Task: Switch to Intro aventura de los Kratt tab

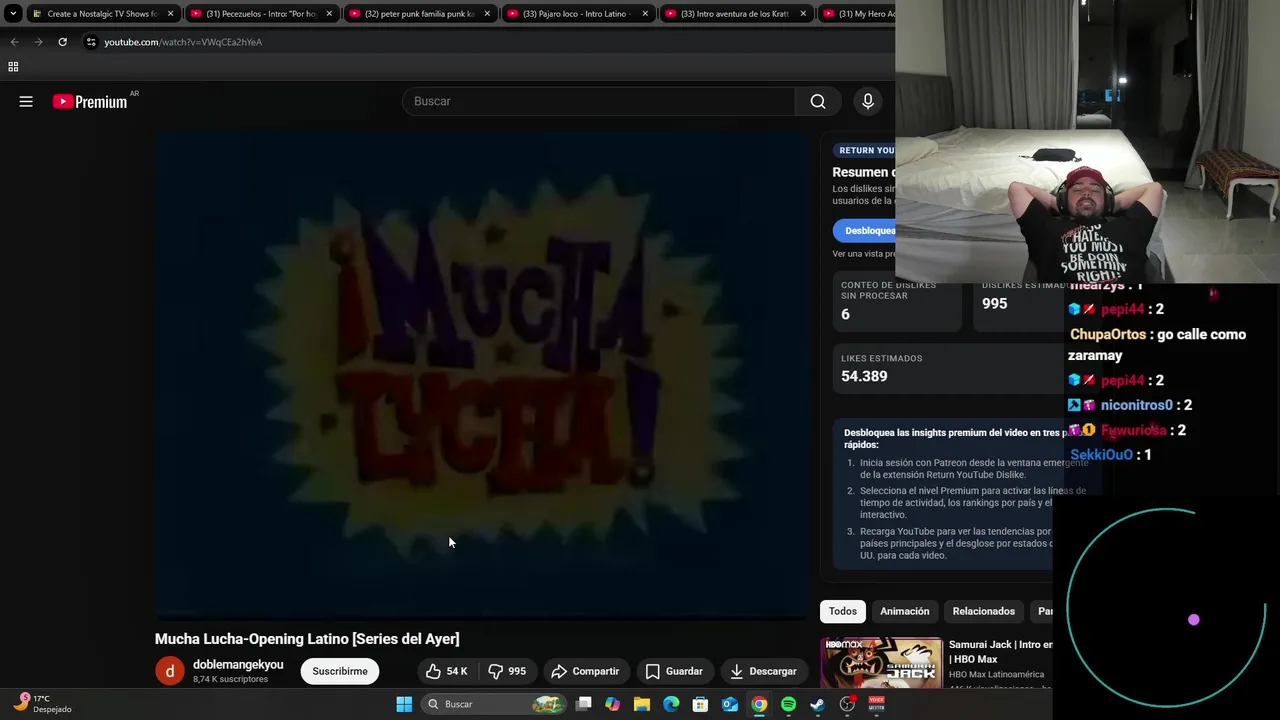Action: 735,14
